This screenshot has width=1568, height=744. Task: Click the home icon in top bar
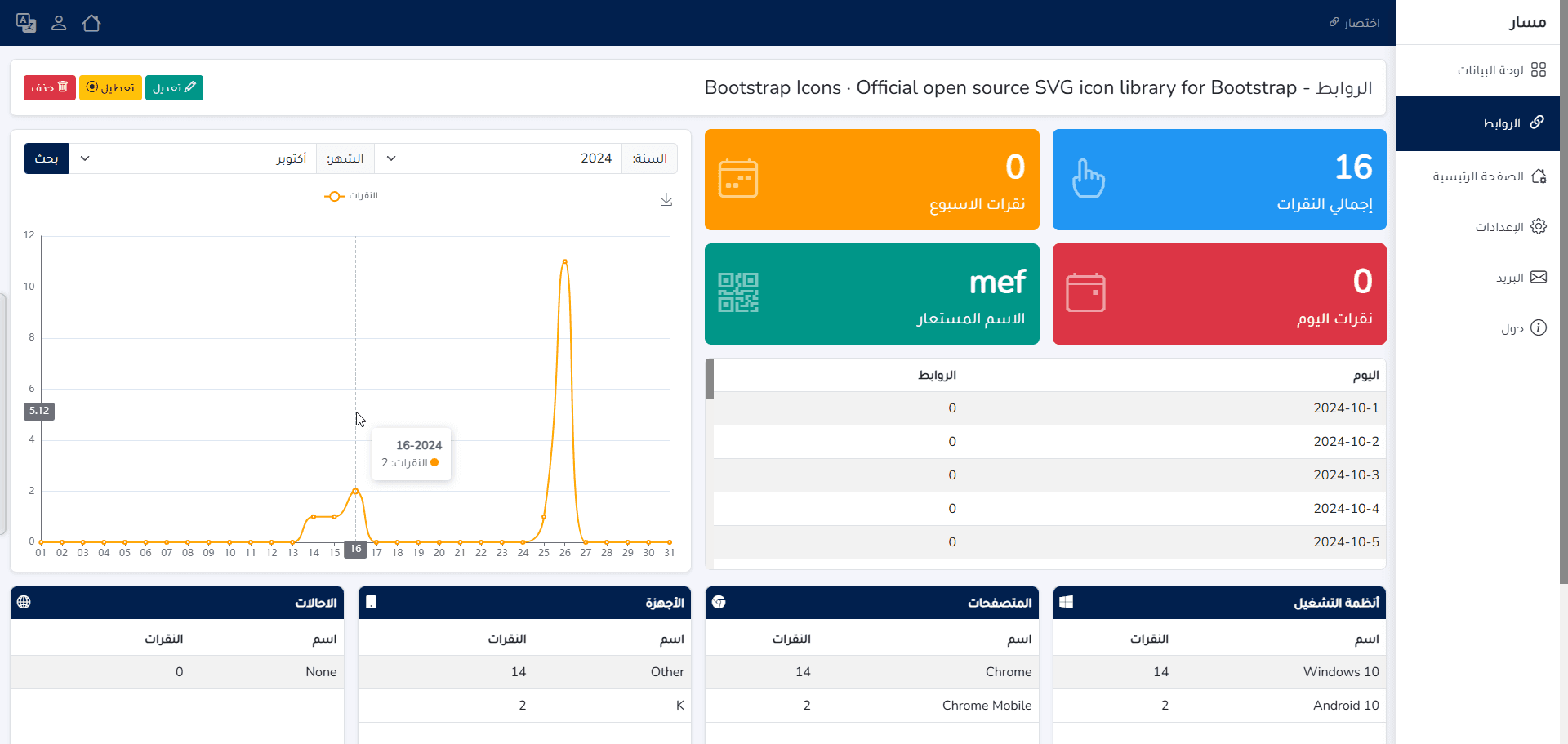(x=91, y=23)
